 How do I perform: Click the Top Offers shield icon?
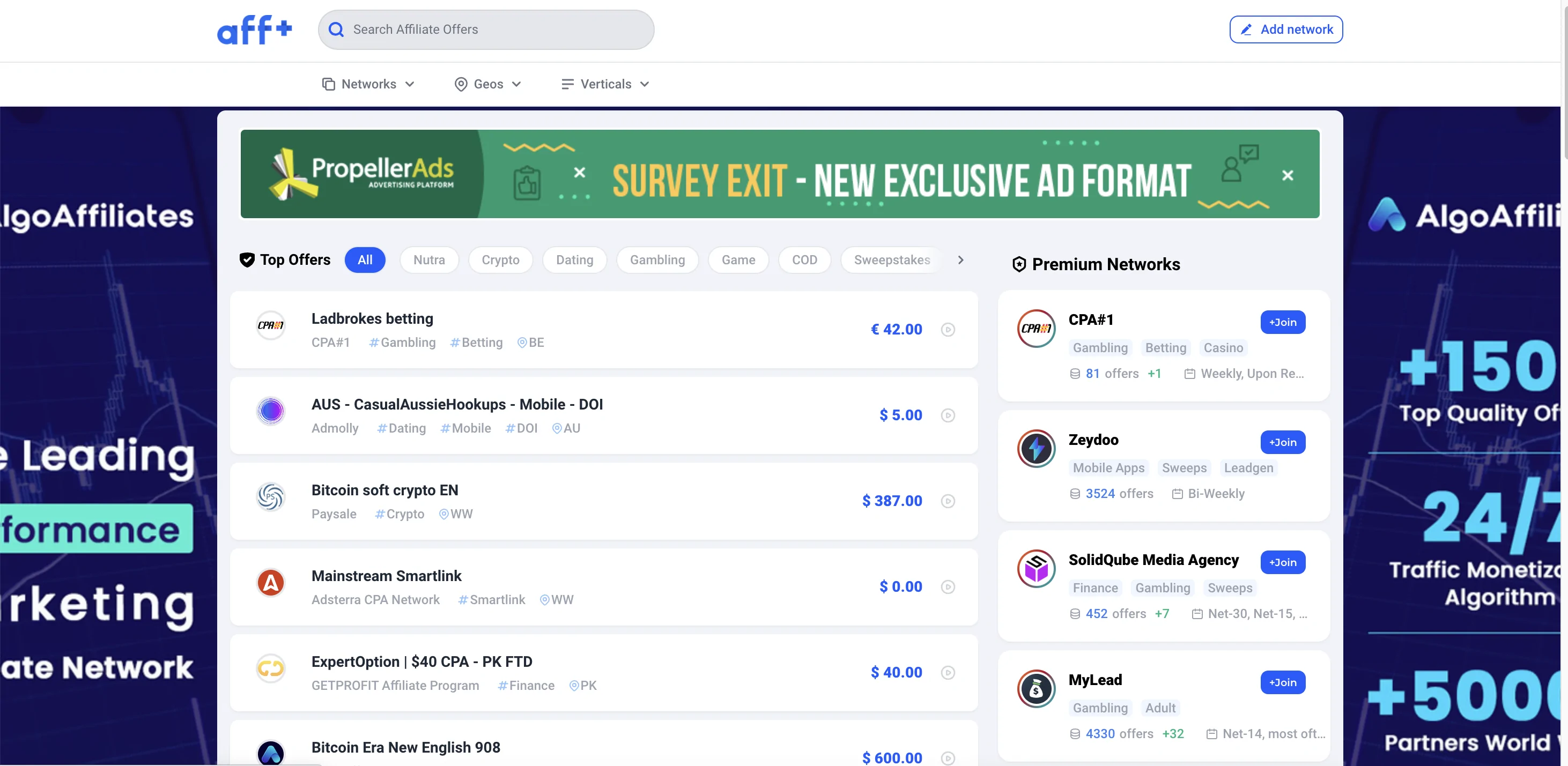coord(247,260)
